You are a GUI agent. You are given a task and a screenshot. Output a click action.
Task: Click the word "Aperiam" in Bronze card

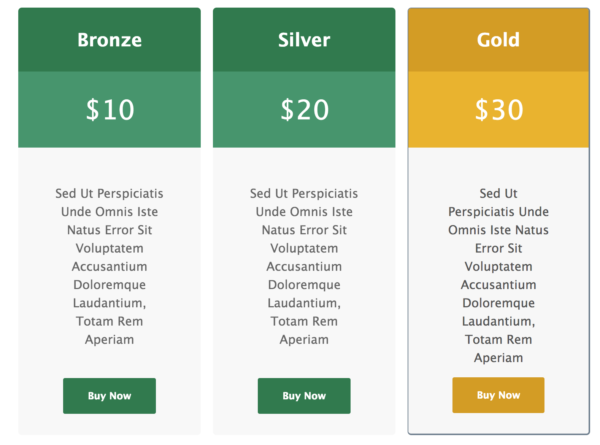109,340
